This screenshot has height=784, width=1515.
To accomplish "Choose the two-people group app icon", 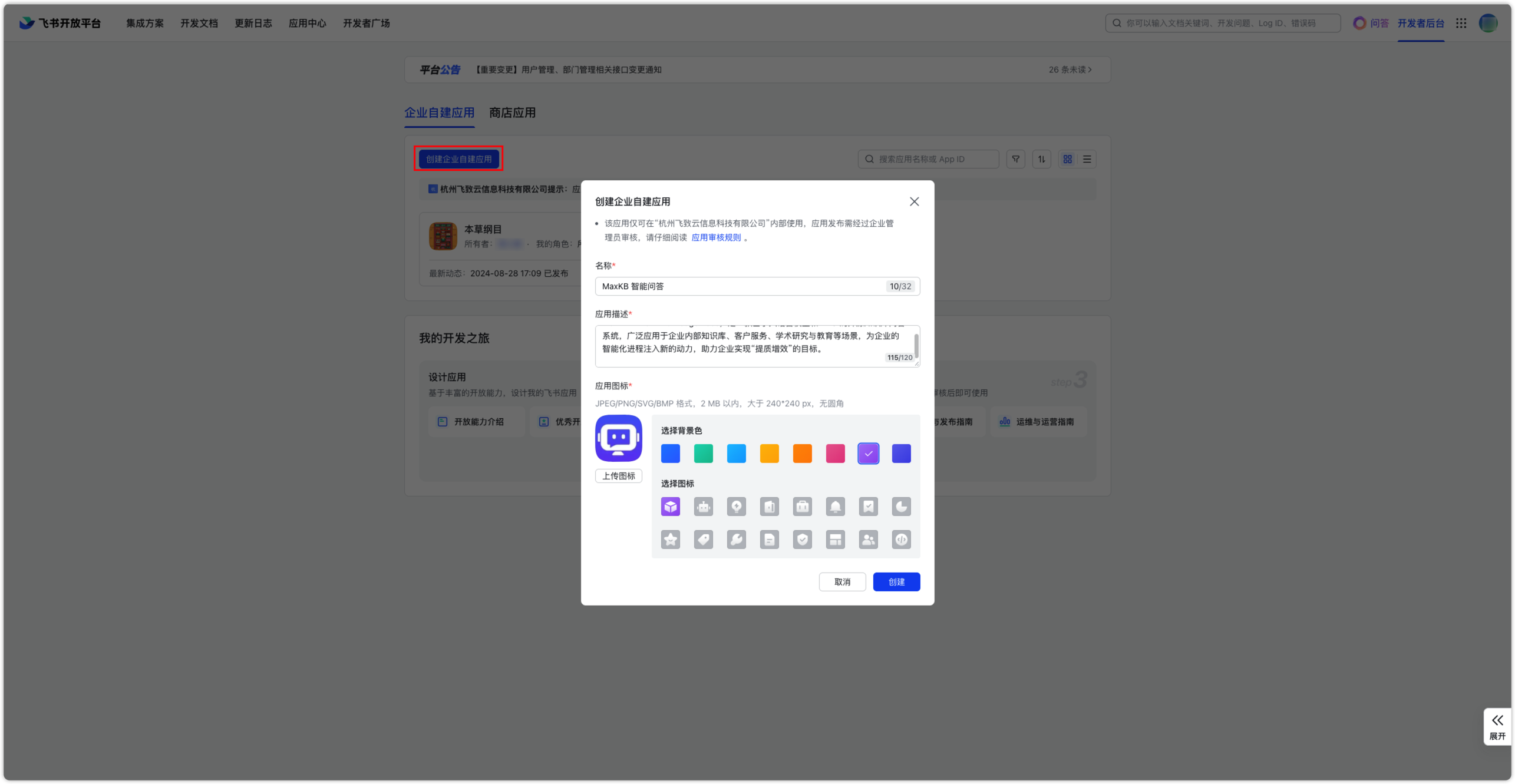I will pyautogui.click(x=868, y=540).
